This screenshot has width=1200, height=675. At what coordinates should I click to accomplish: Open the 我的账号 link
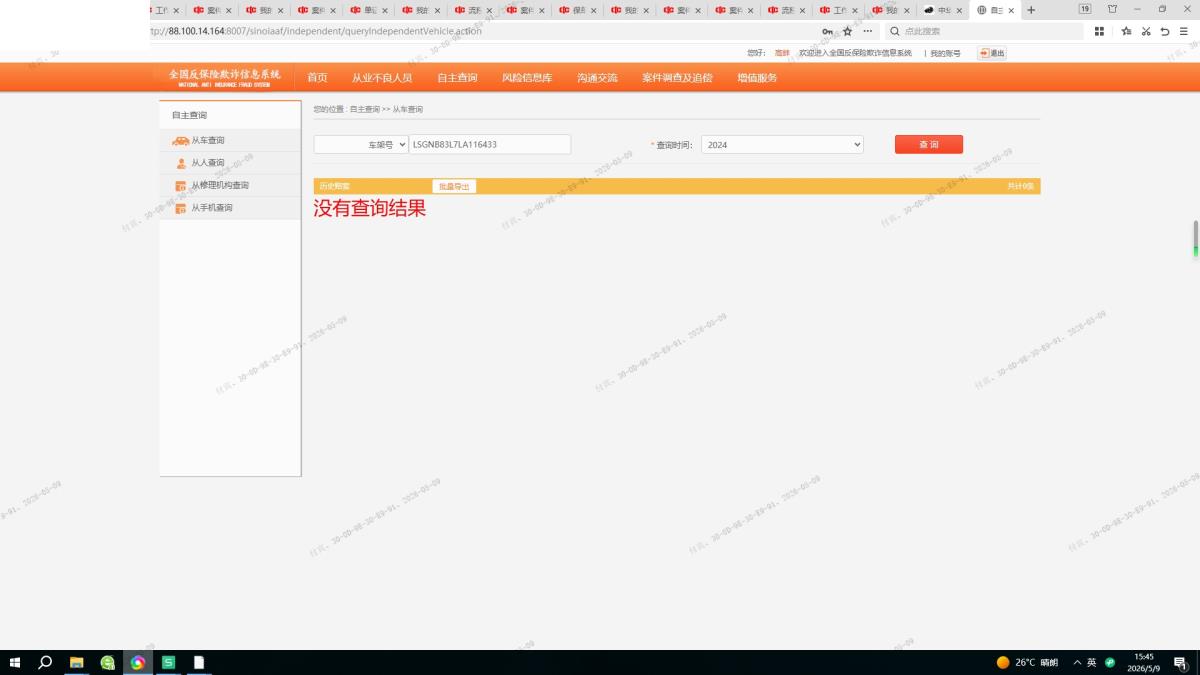tap(945, 53)
